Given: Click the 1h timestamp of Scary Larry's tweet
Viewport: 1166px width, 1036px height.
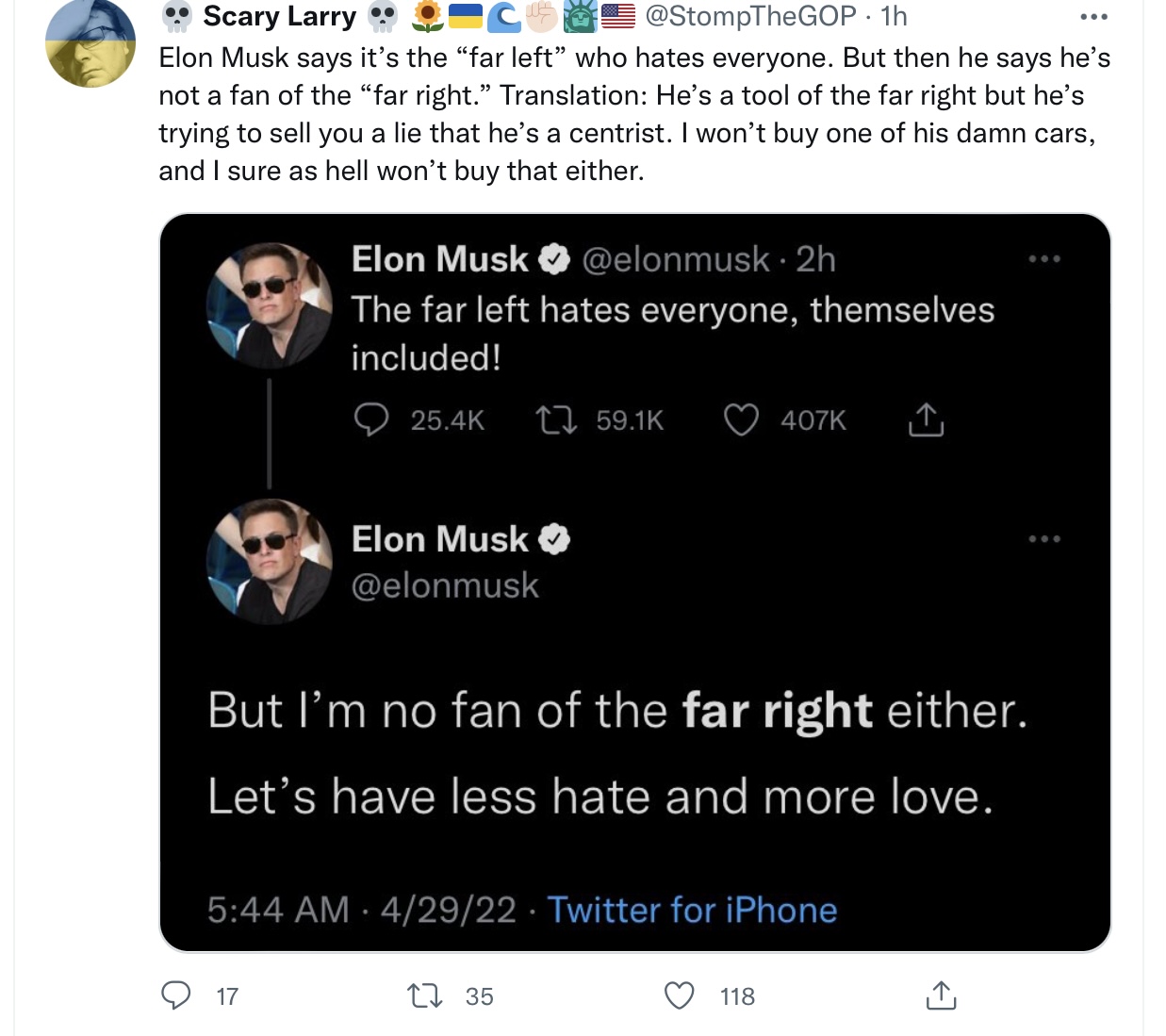Looking at the screenshot, I should [x=894, y=16].
